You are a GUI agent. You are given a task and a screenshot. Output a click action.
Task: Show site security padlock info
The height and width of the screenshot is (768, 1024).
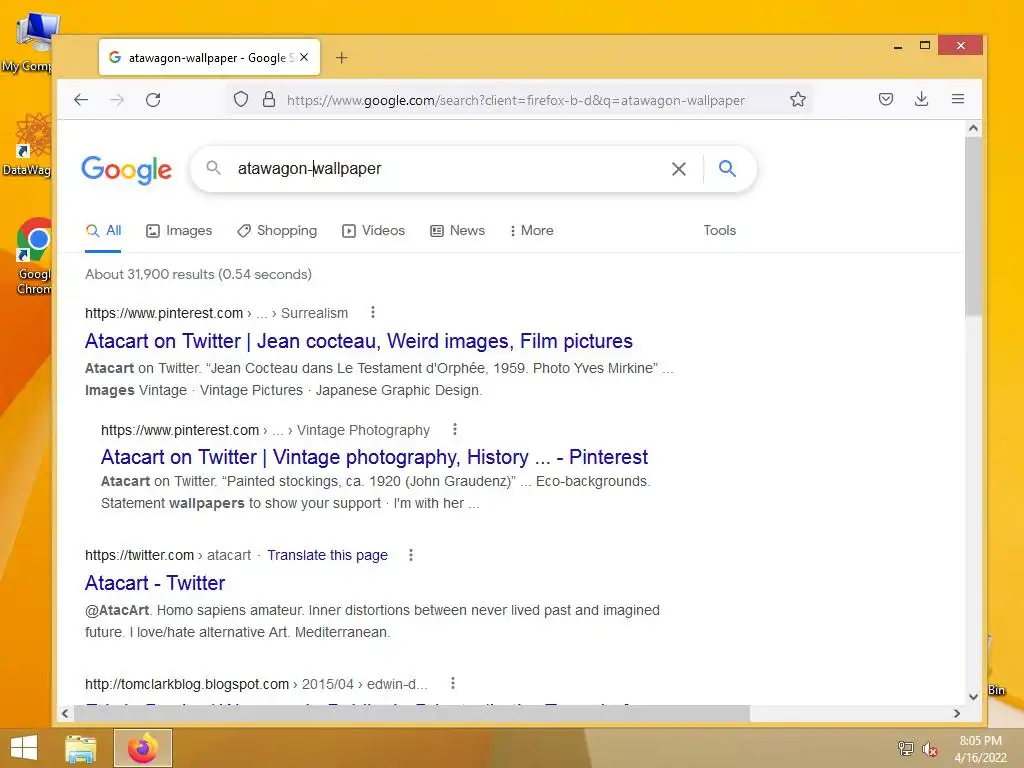point(268,99)
